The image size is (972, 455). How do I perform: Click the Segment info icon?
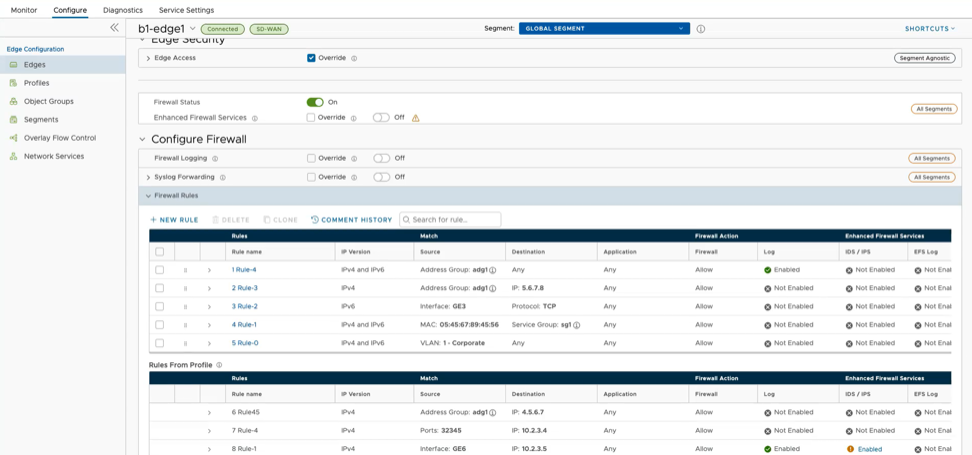(700, 29)
